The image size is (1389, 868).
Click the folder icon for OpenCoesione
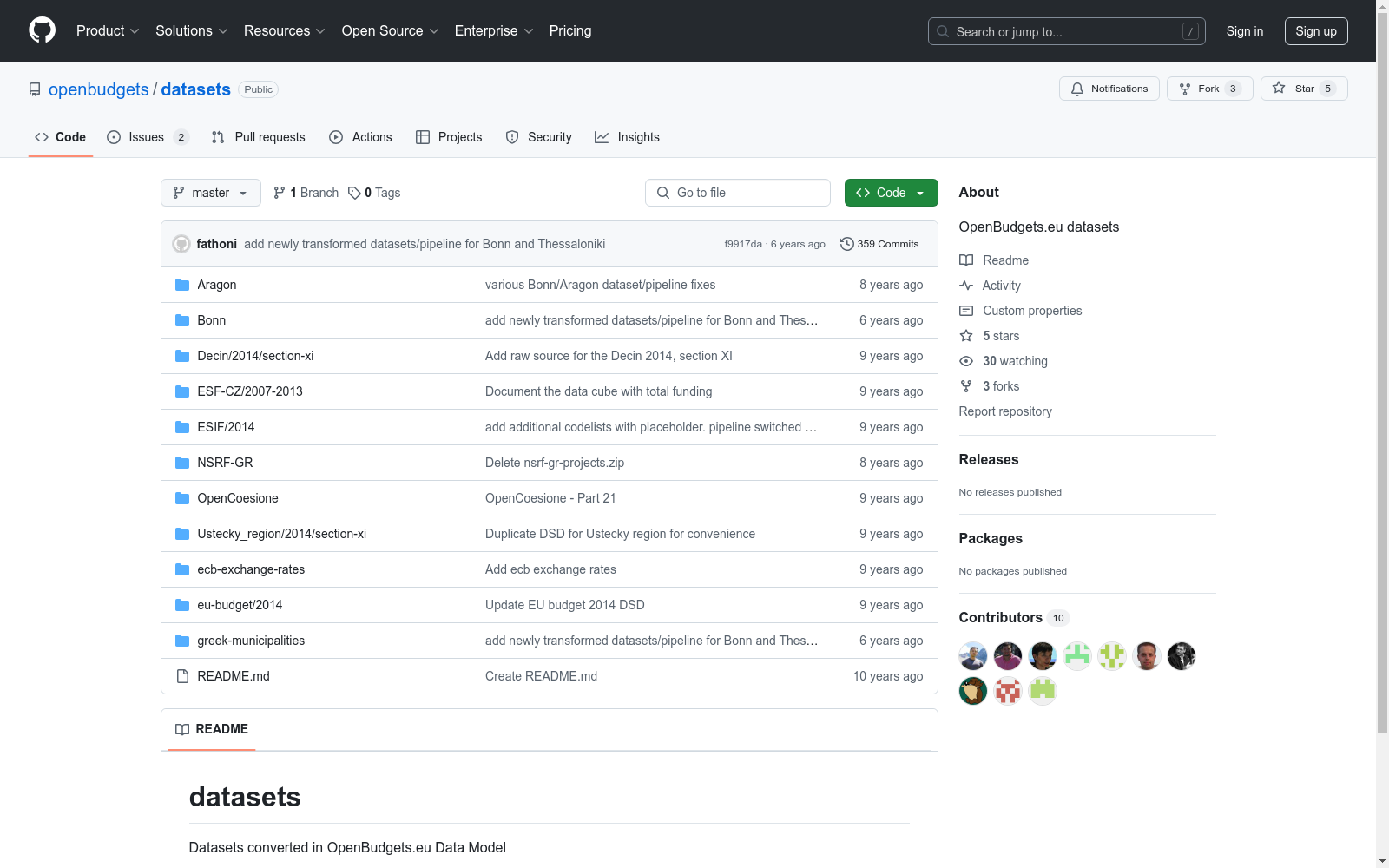[x=182, y=498]
